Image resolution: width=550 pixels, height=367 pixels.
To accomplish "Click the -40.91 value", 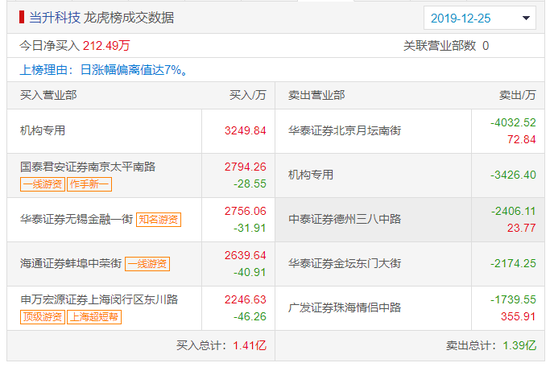I will pos(250,272).
